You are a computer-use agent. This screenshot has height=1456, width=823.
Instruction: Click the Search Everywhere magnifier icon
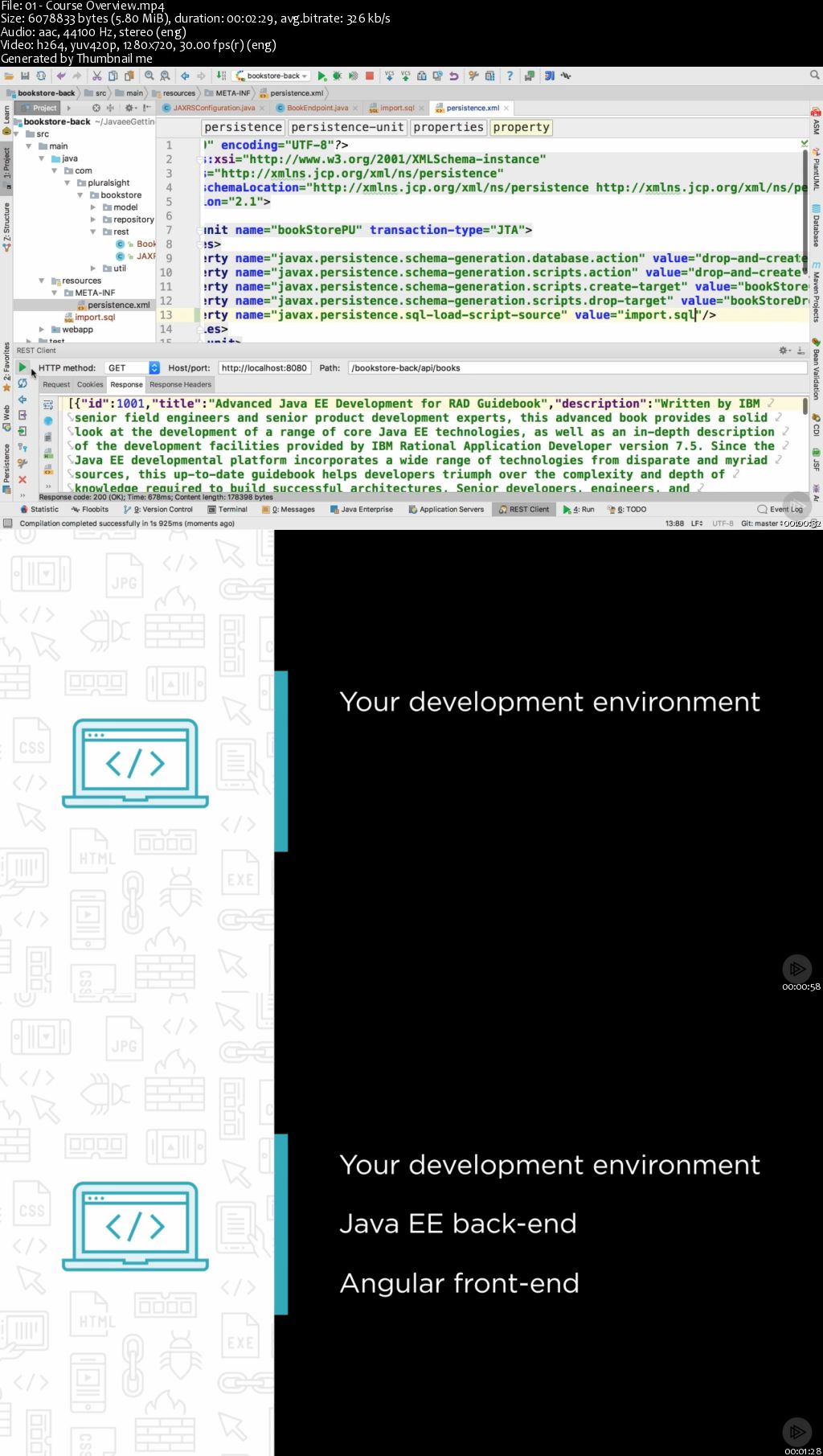coord(814,75)
